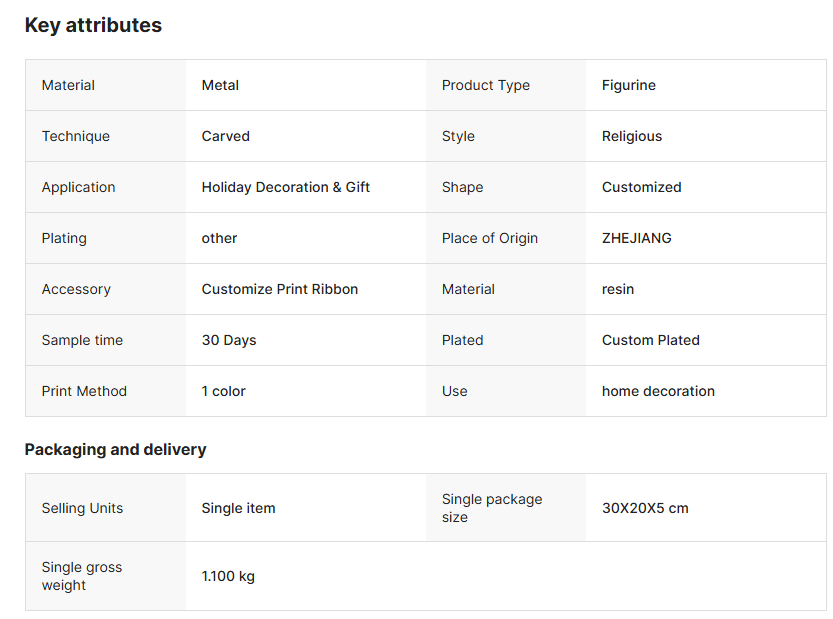Select the "1.100 kg" gross weight value

(228, 576)
